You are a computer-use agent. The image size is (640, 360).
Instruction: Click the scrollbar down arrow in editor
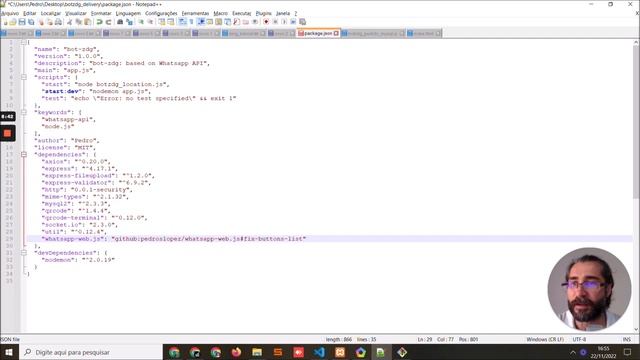(x=636, y=329)
